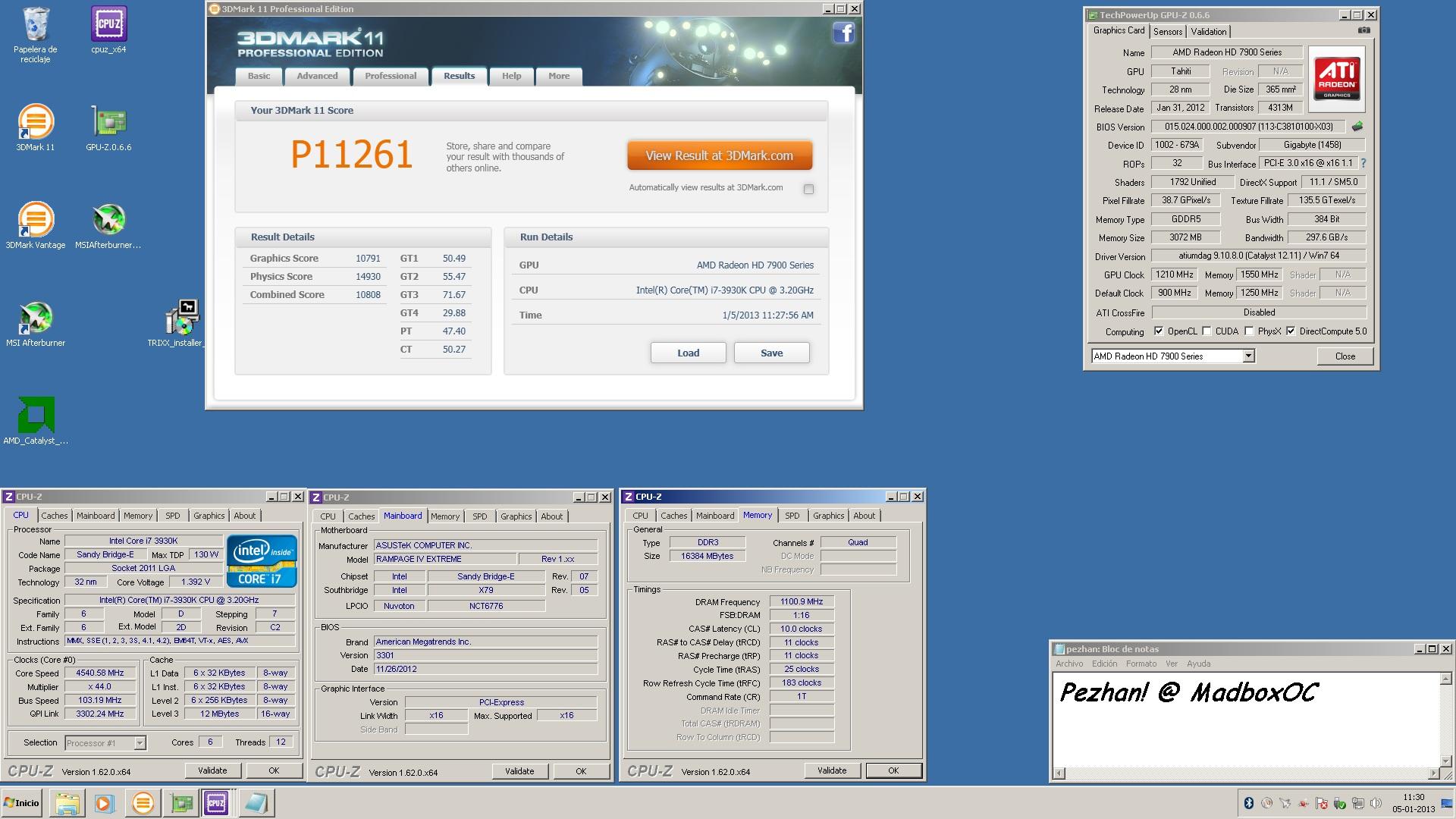Click the Notepad vertical scrollbar up arrow
Viewport: 1456px width, 819px height.
[x=1445, y=679]
